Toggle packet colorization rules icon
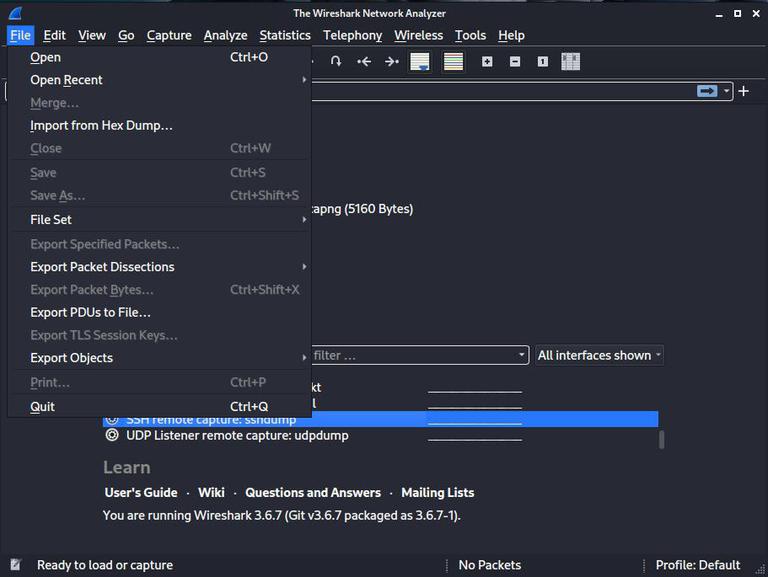This screenshot has width=768, height=577. click(x=453, y=61)
